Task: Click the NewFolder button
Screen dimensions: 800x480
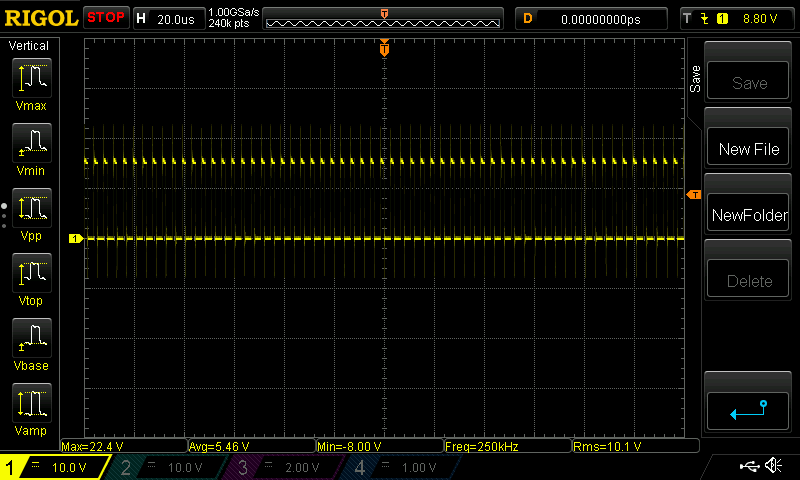Action: tap(748, 212)
